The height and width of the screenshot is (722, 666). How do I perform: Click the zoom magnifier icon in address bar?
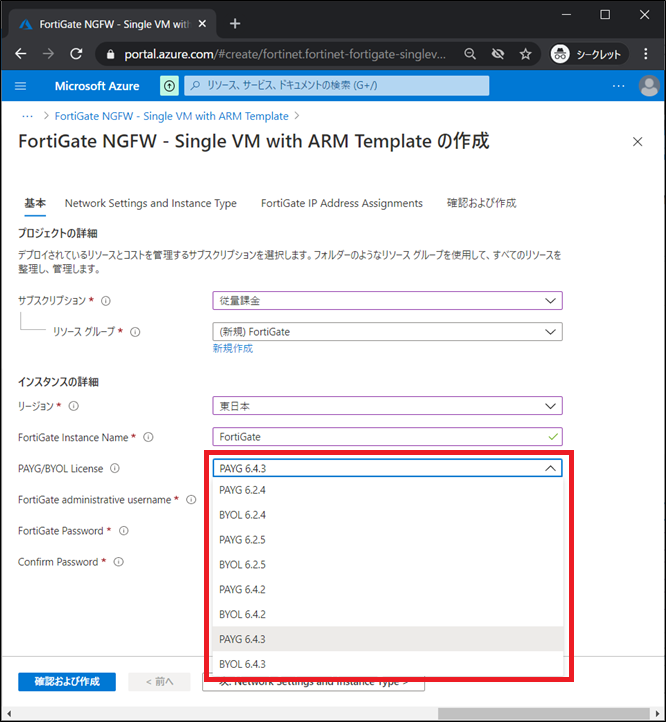tap(470, 54)
